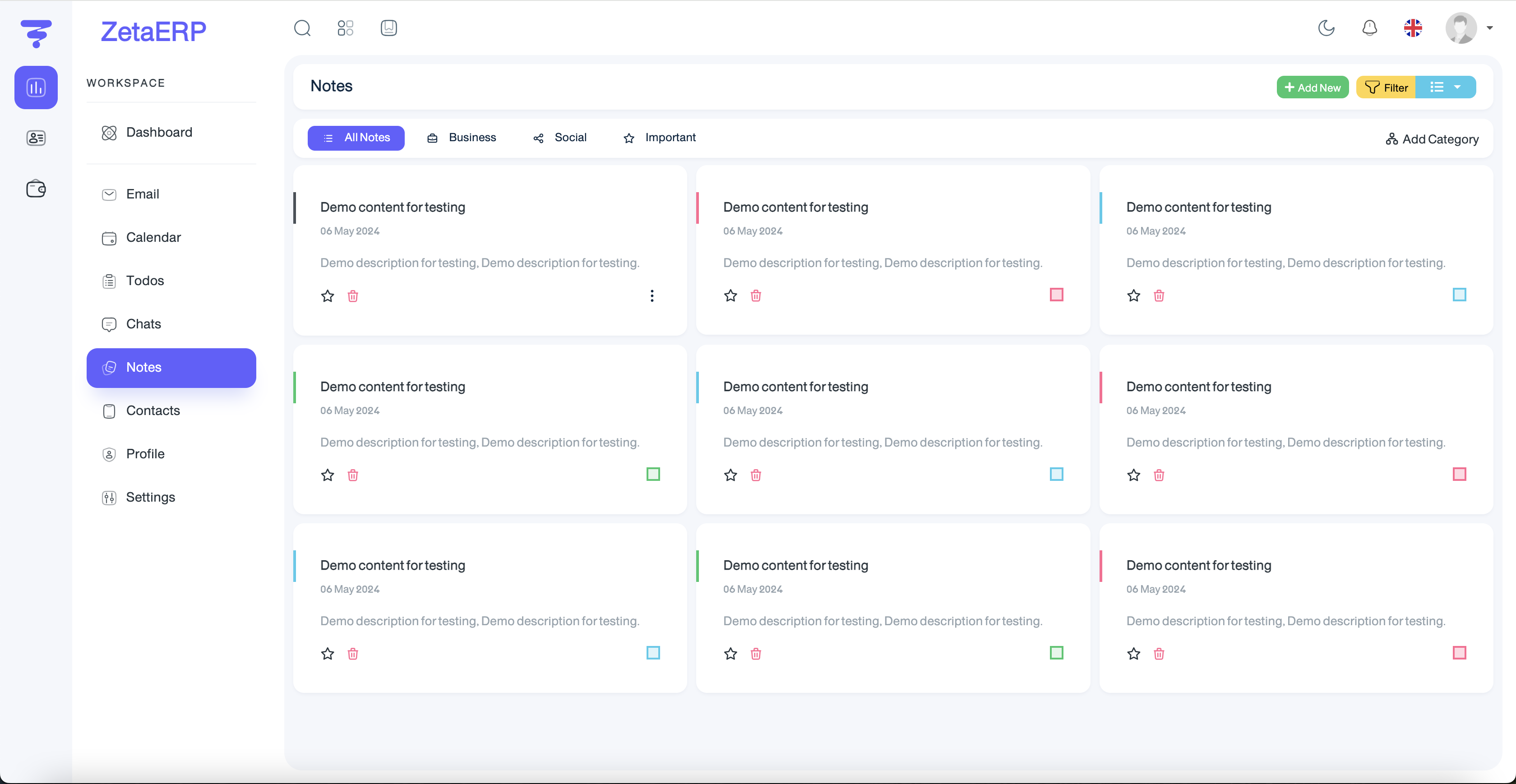Viewport: 1516px width, 784px height.
Task: Click the green color square on fourth note
Action: click(x=653, y=474)
